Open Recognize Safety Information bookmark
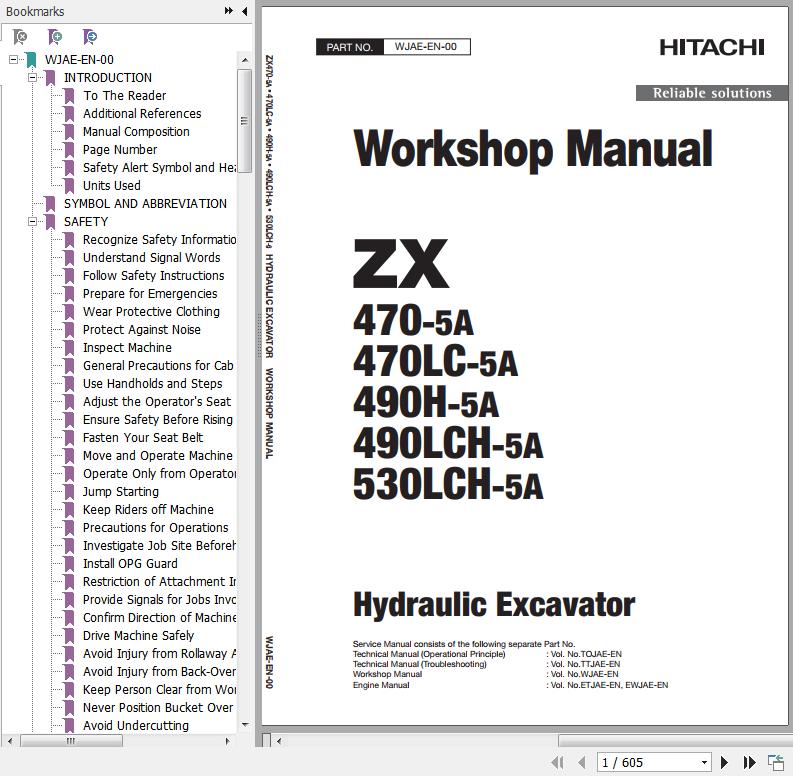This screenshot has width=793, height=776. click(x=159, y=239)
